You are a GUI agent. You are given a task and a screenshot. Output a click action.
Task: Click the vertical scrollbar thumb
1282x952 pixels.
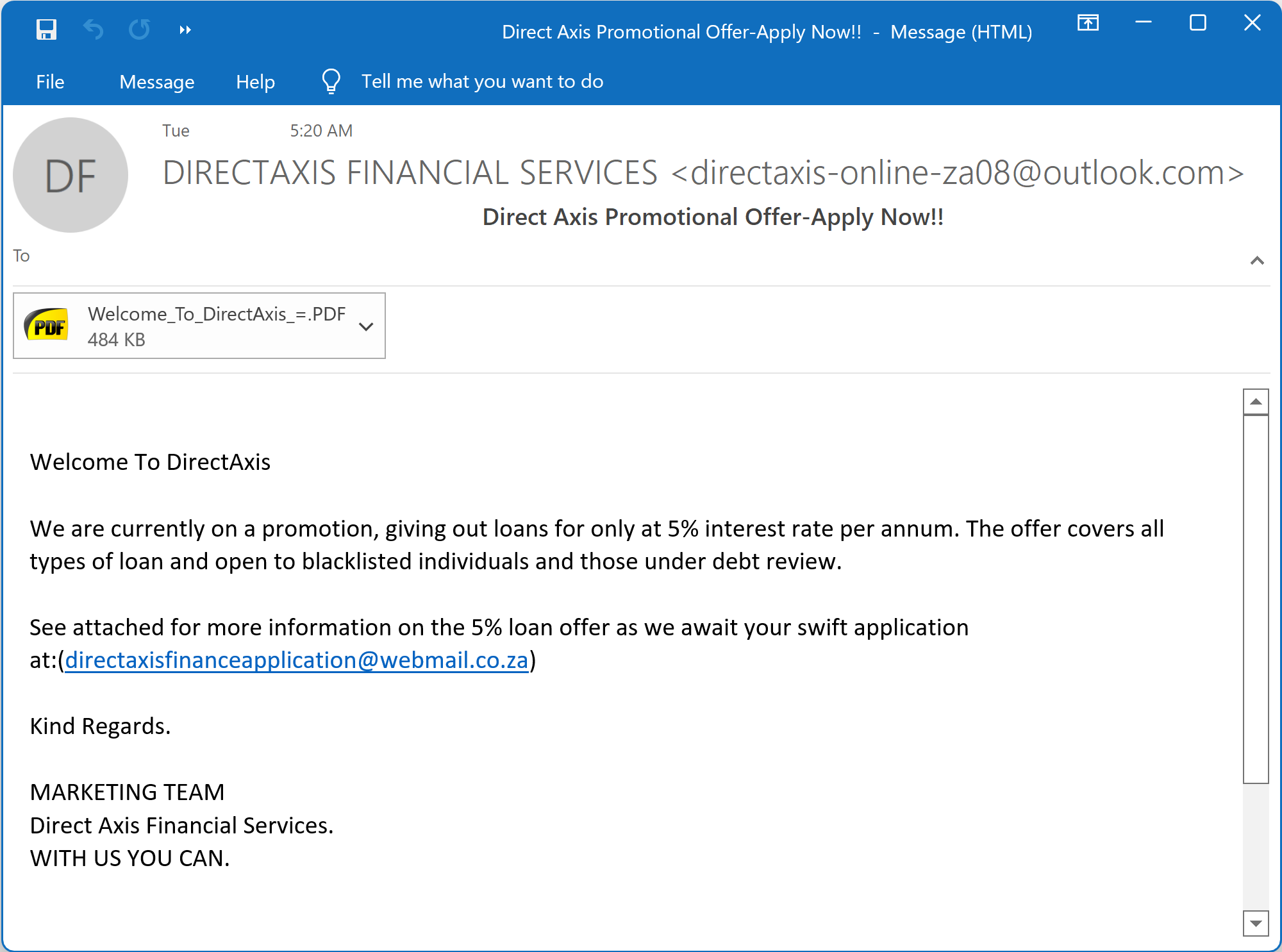[x=1256, y=599]
